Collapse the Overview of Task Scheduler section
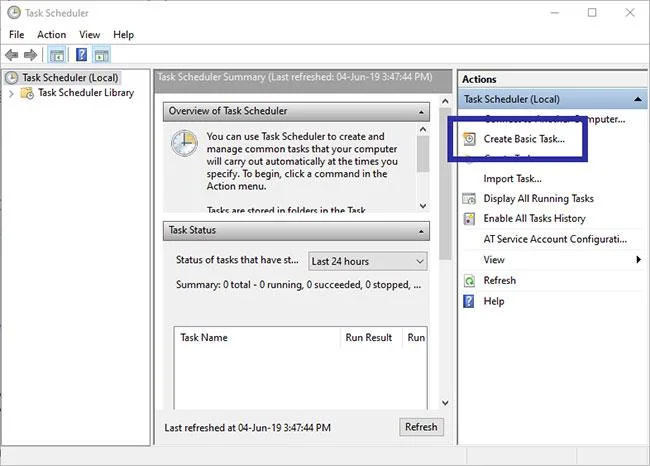 point(421,112)
